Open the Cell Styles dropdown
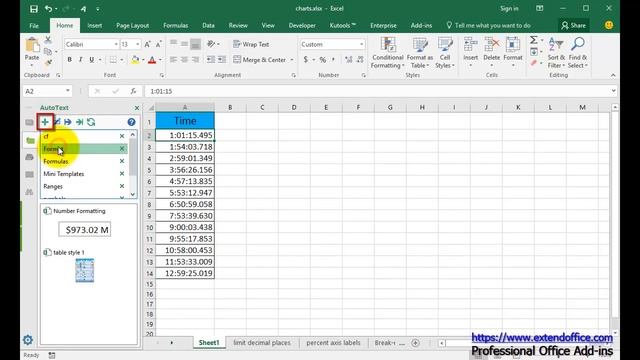 tap(445, 52)
